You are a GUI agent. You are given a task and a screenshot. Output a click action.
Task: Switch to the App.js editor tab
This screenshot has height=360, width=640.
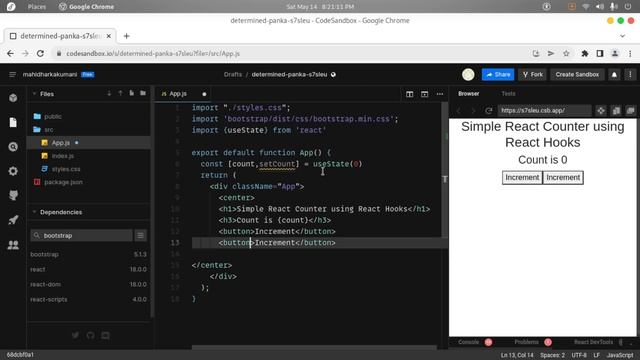coord(178,94)
